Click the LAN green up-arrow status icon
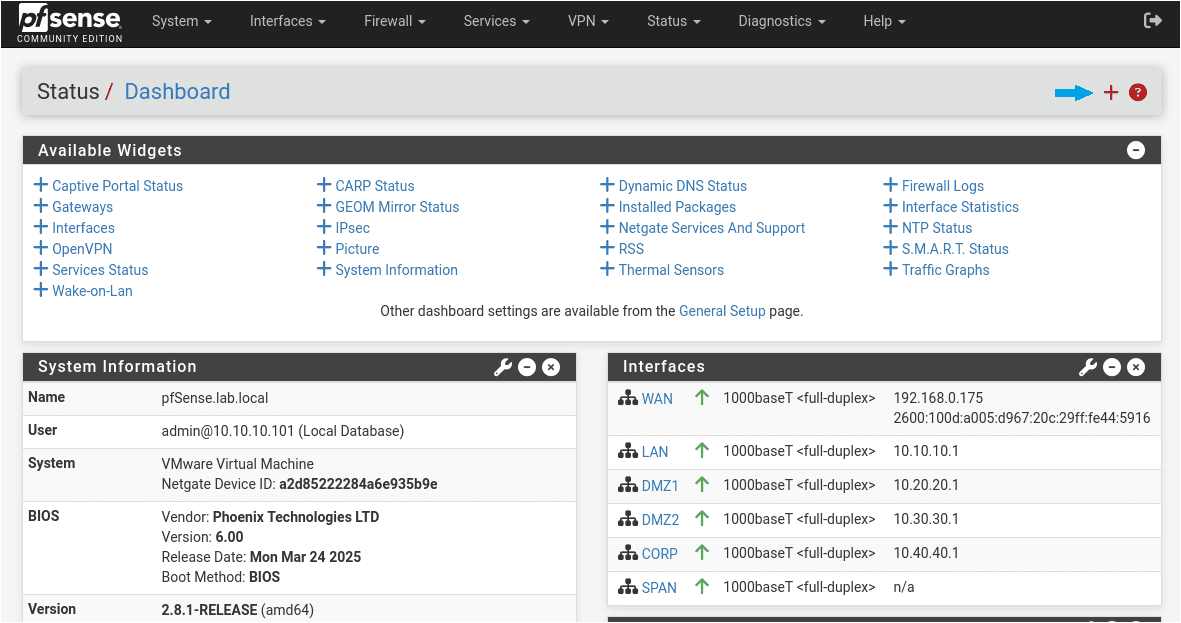Screen dimensions: 1181x623 [702, 450]
